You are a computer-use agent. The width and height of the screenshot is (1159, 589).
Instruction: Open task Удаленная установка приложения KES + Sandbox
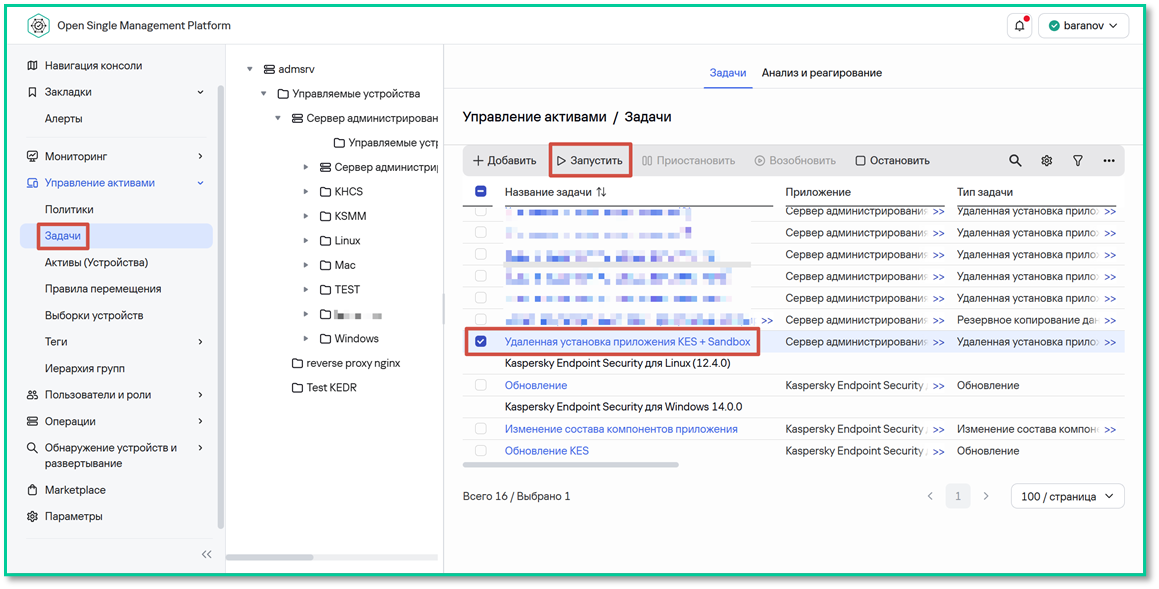point(627,341)
